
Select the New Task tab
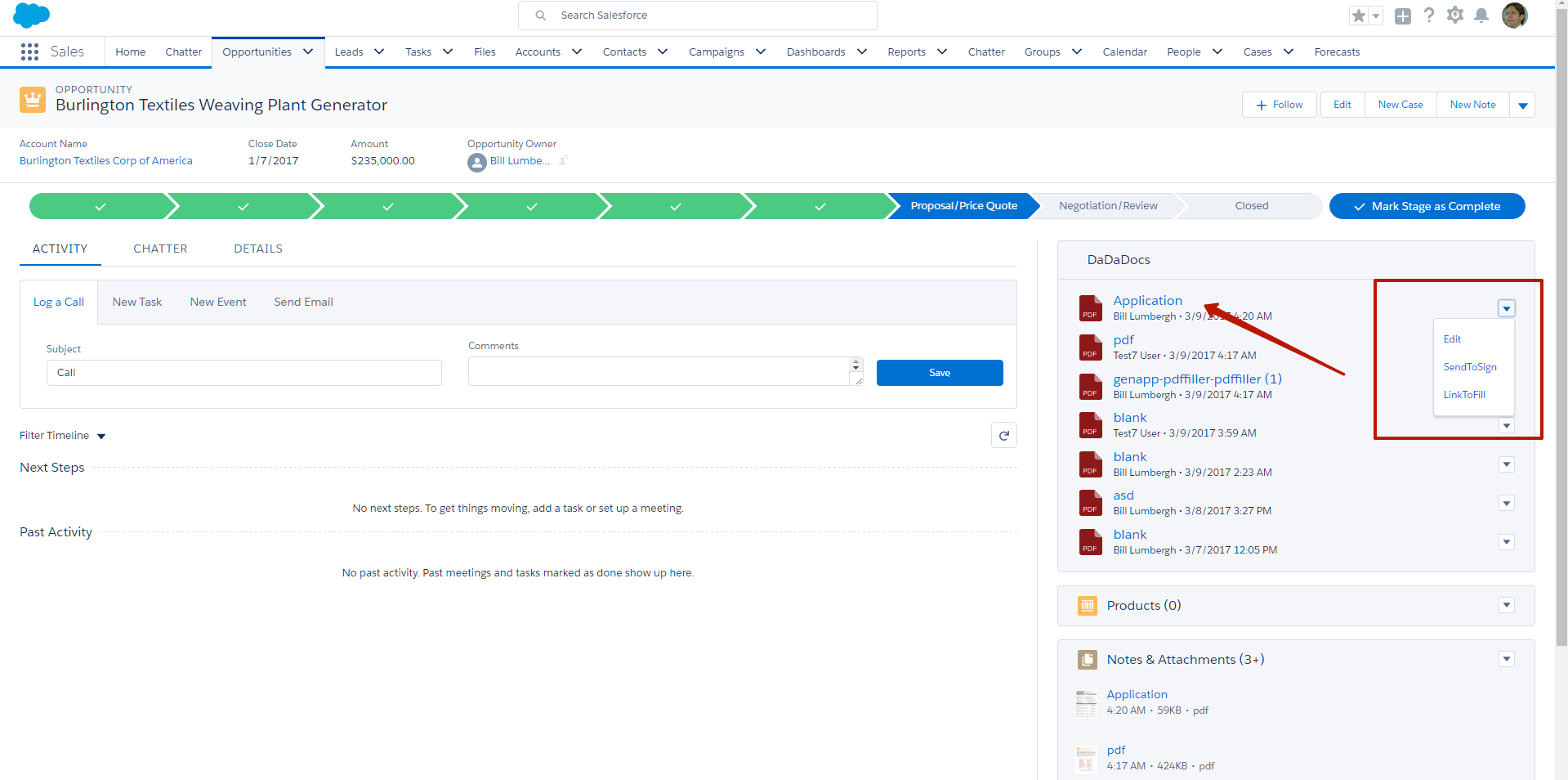pyautogui.click(x=137, y=302)
